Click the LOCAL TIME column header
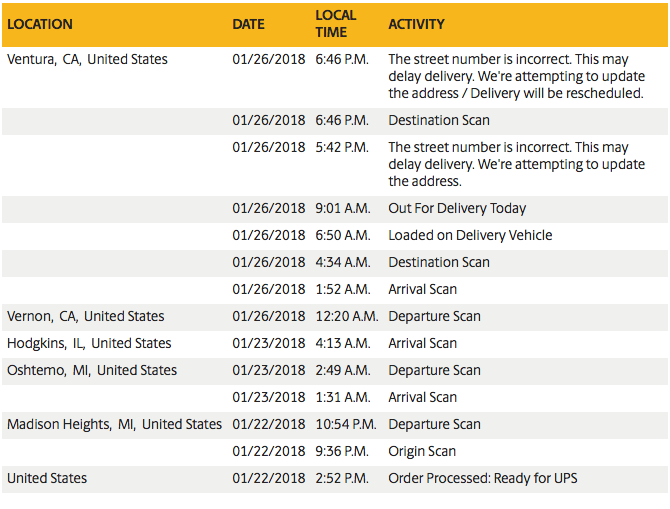 (336, 24)
